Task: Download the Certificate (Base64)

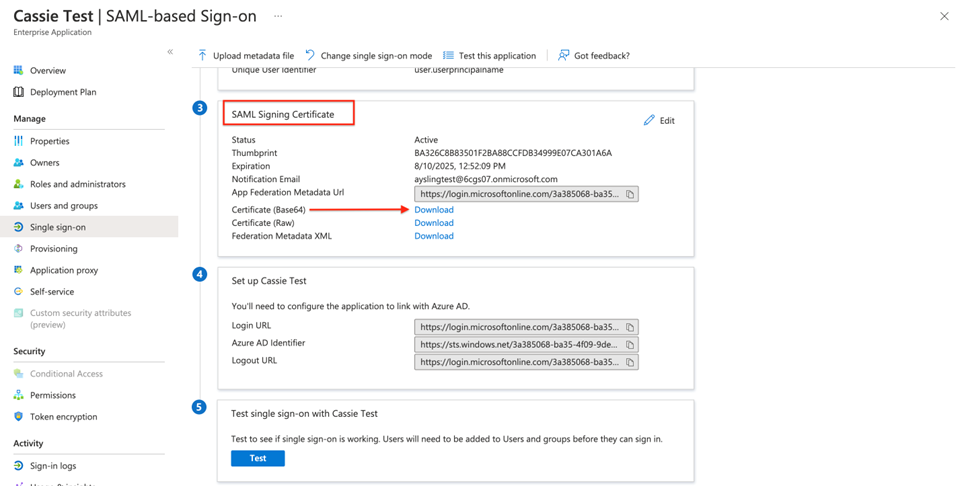Action: tap(434, 210)
